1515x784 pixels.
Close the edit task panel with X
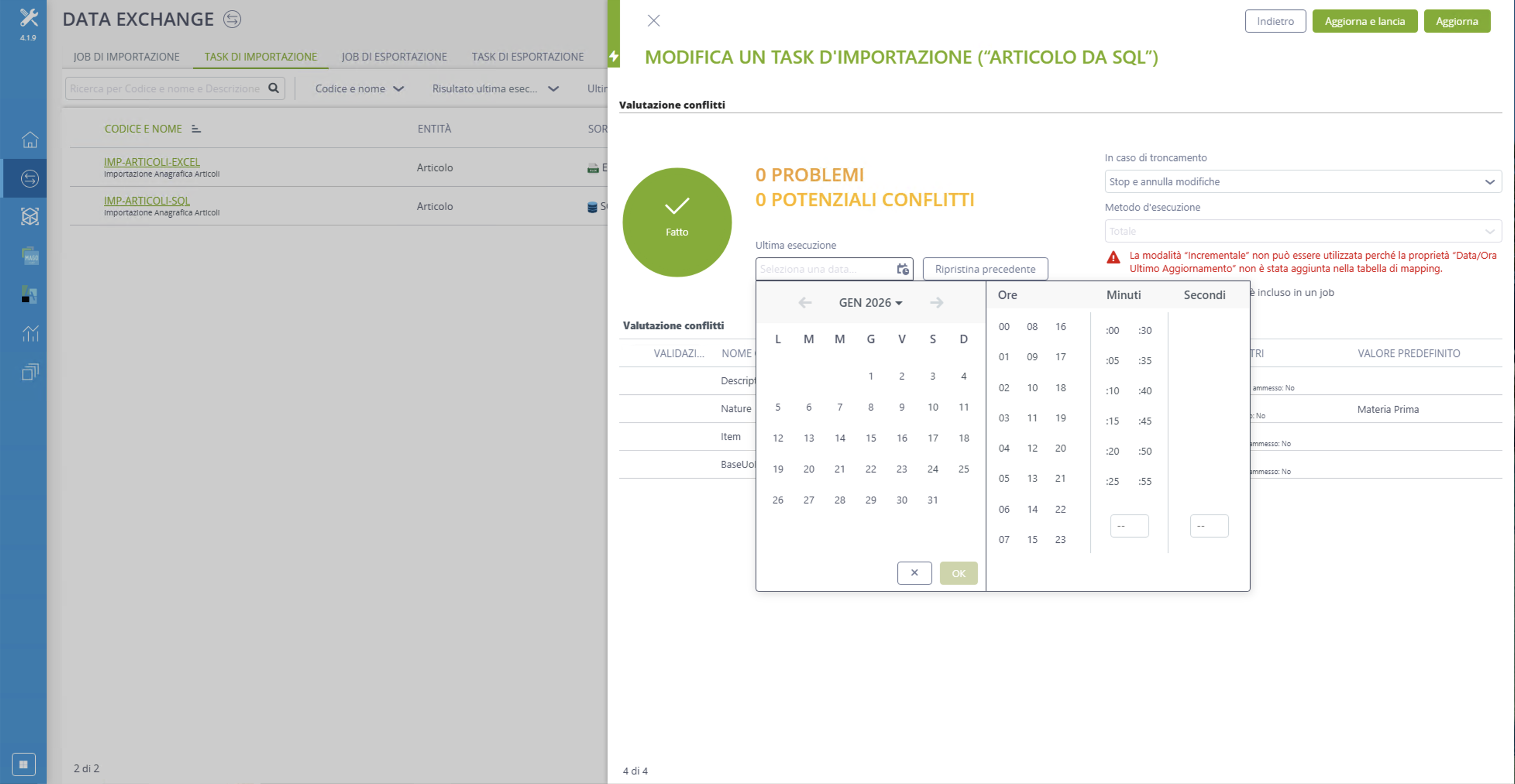coord(653,21)
